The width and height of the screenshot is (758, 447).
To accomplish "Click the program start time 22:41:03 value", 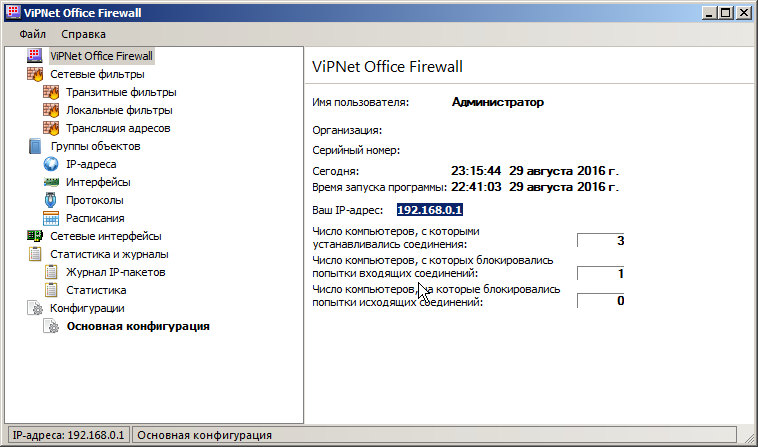I will click(x=476, y=187).
